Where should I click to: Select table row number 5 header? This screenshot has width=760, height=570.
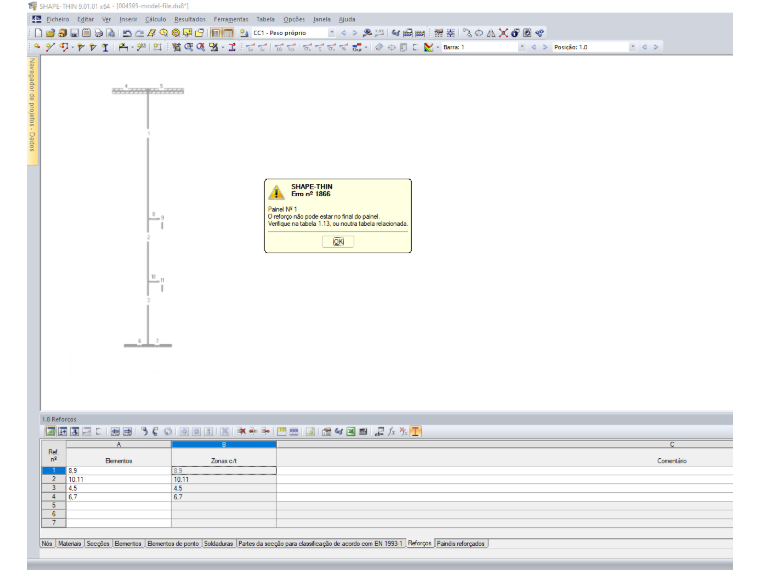tap(54, 506)
